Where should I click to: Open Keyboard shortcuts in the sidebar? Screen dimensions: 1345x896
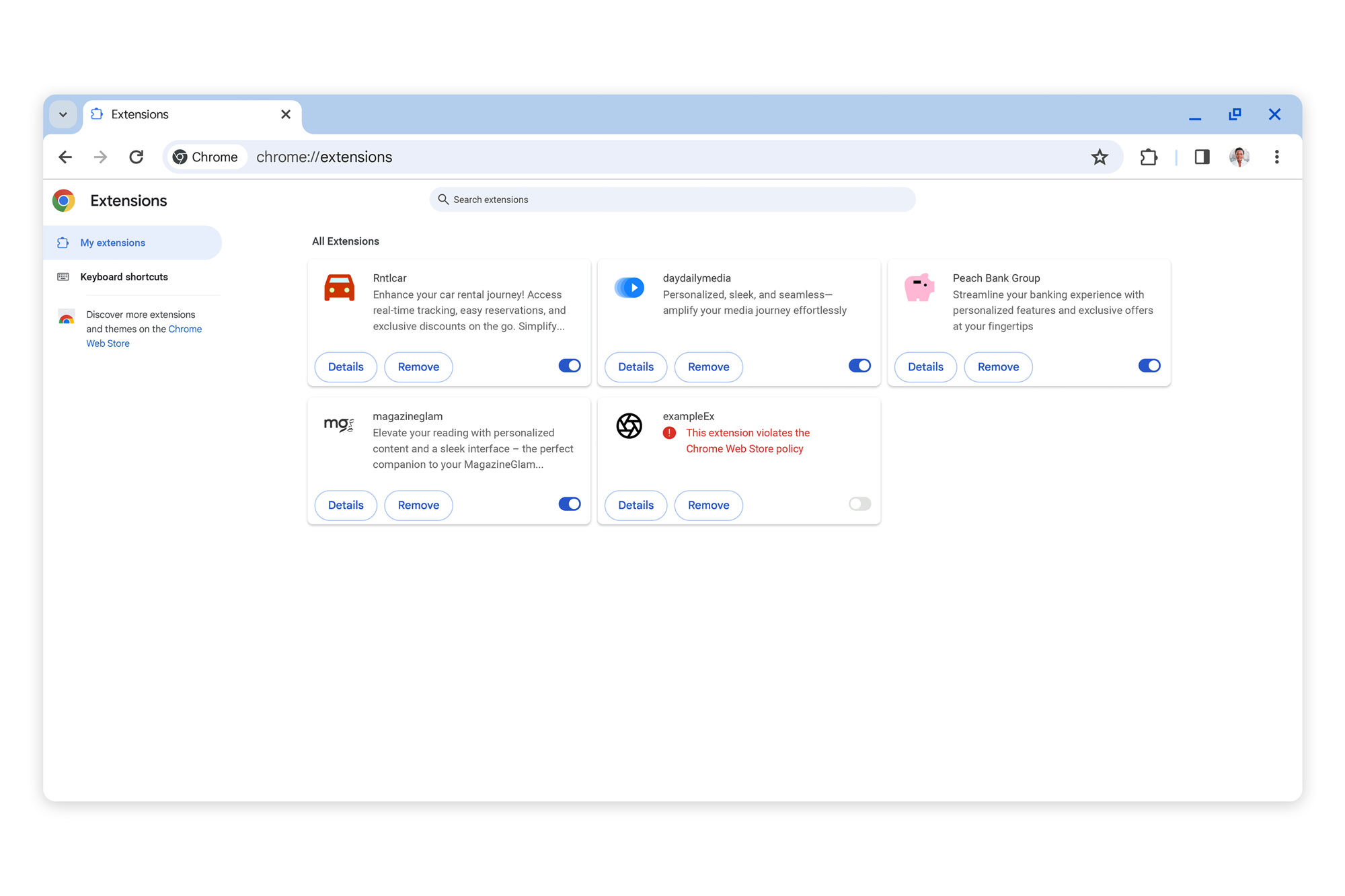(x=124, y=277)
